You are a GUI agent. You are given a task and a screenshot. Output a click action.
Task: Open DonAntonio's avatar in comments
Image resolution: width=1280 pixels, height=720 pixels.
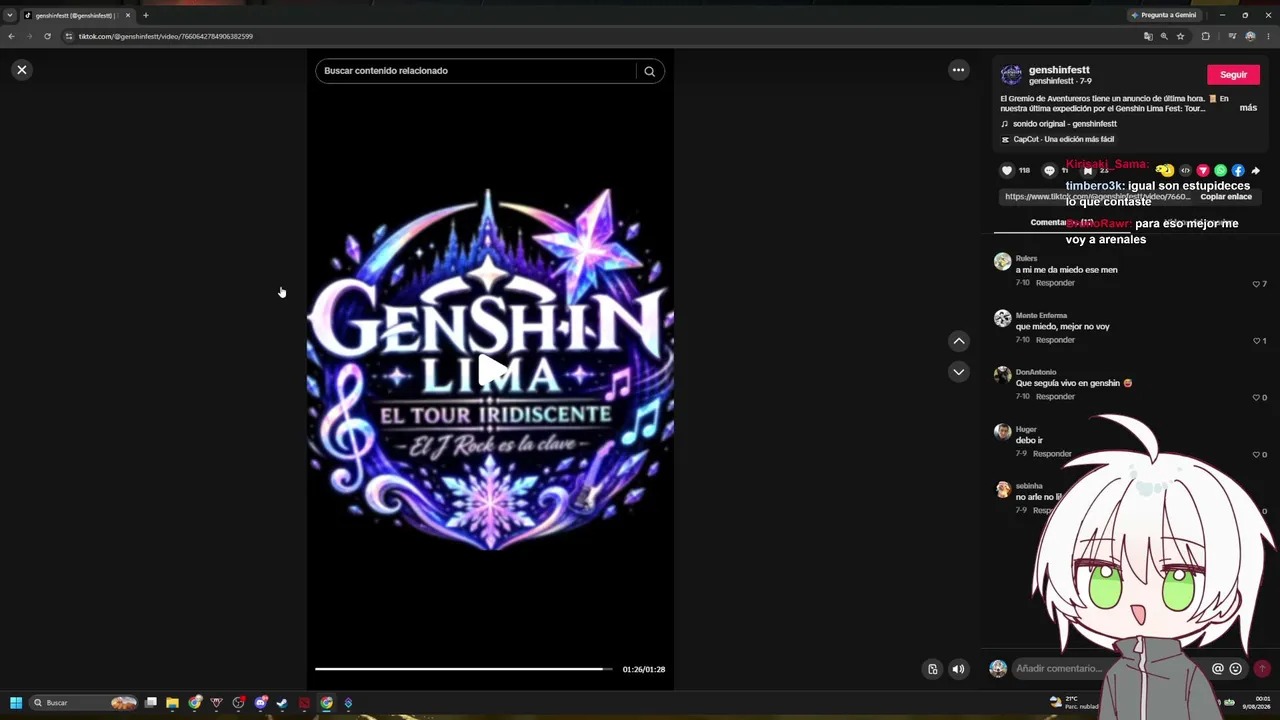[x=1002, y=376]
